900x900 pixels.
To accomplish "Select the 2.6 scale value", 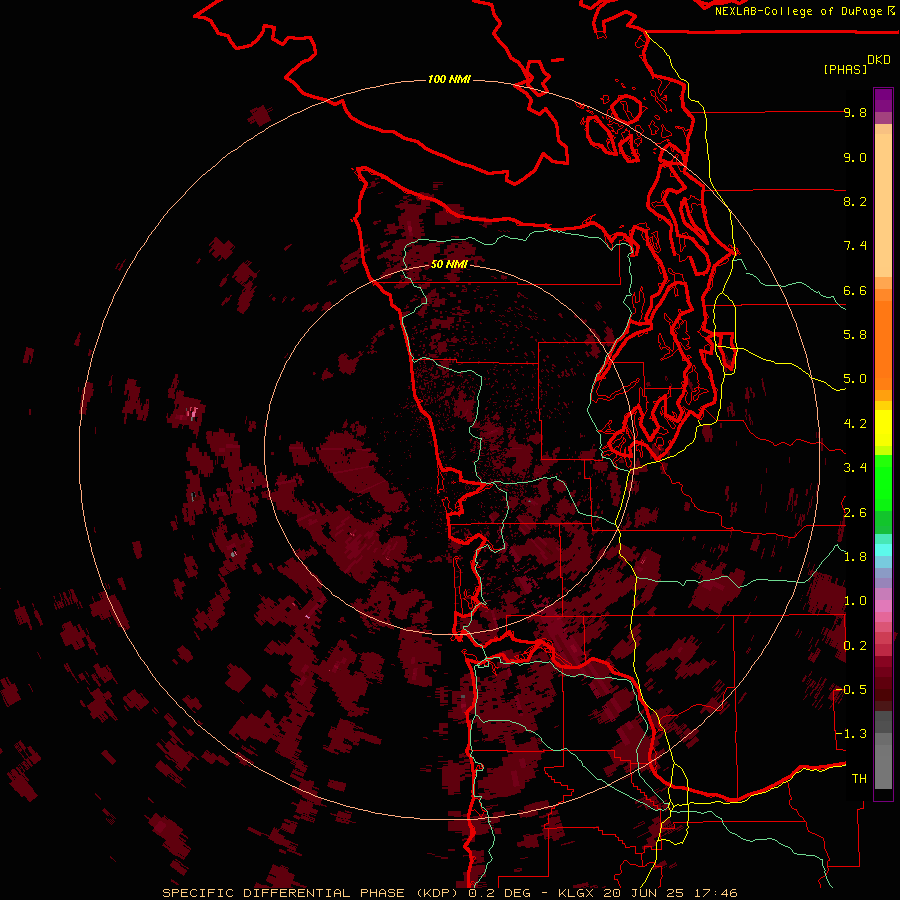I will [x=855, y=513].
